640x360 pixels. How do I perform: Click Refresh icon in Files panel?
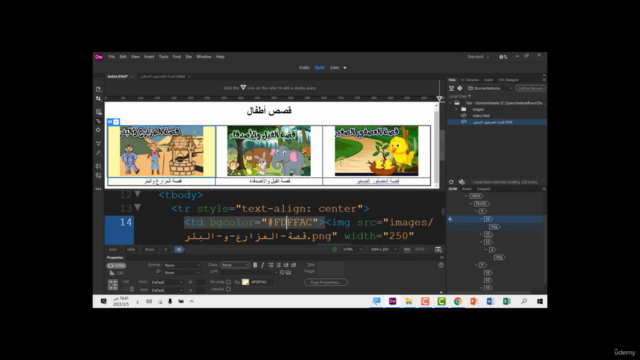(451, 182)
